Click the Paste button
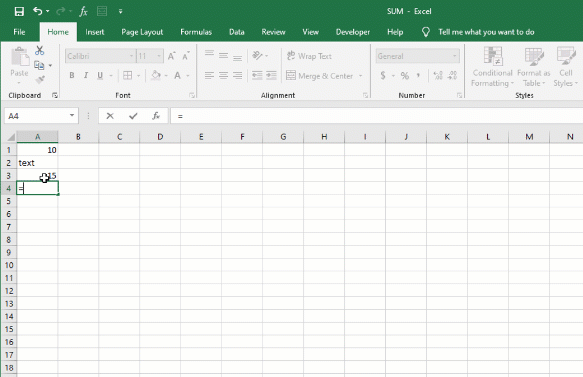The width and height of the screenshot is (583, 377). click(19, 65)
